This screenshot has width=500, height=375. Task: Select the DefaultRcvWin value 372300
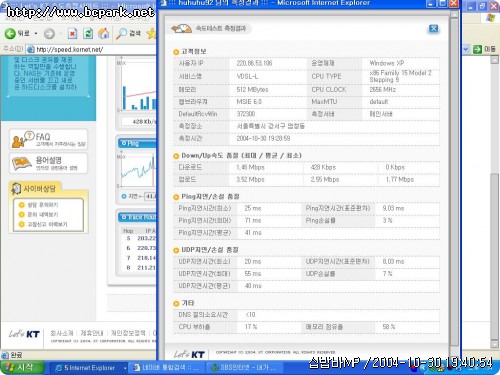[x=246, y=114]
